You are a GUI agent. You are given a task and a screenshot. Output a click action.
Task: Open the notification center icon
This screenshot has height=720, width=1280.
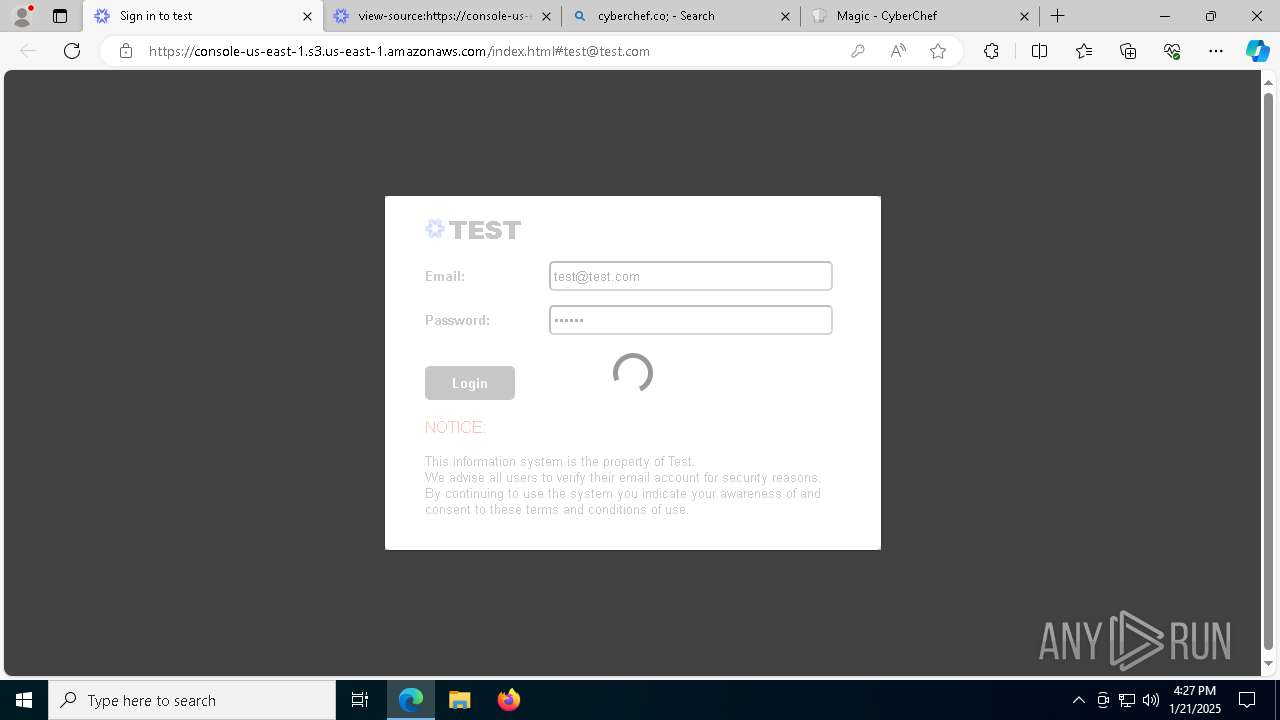[x=1247, y=700]
